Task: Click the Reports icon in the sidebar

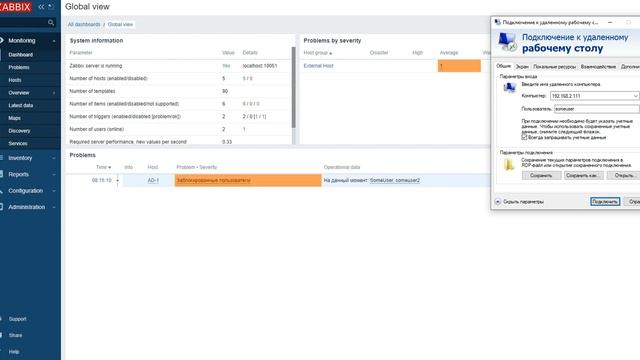Action: pos(2,174)
